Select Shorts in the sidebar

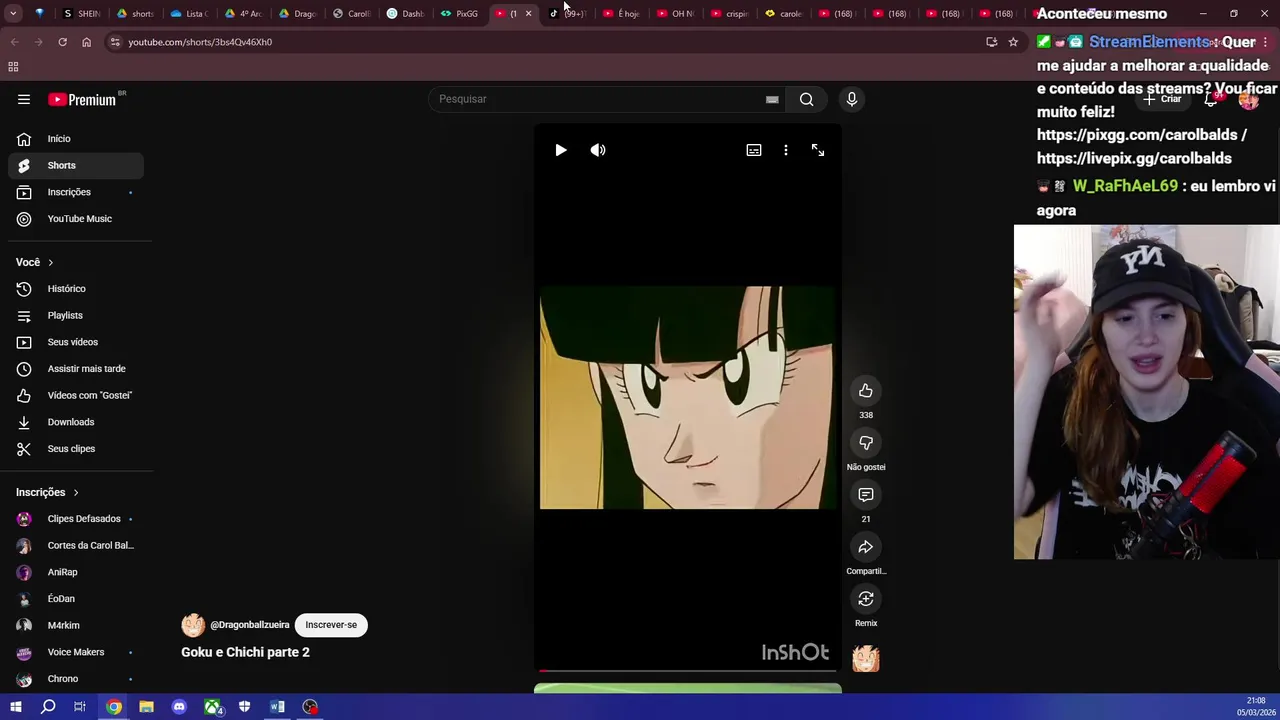[x=76, y=165]
